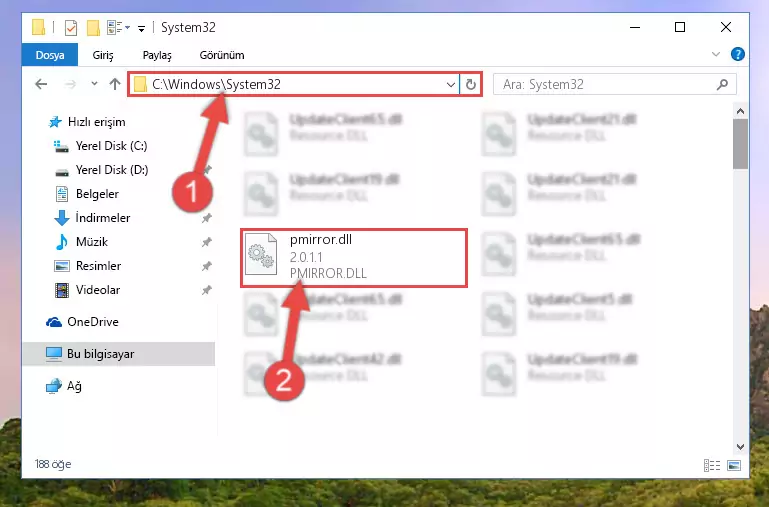Maximize the System32 window
This screenshot has width=769, height=507.
(x=680, y=27)
